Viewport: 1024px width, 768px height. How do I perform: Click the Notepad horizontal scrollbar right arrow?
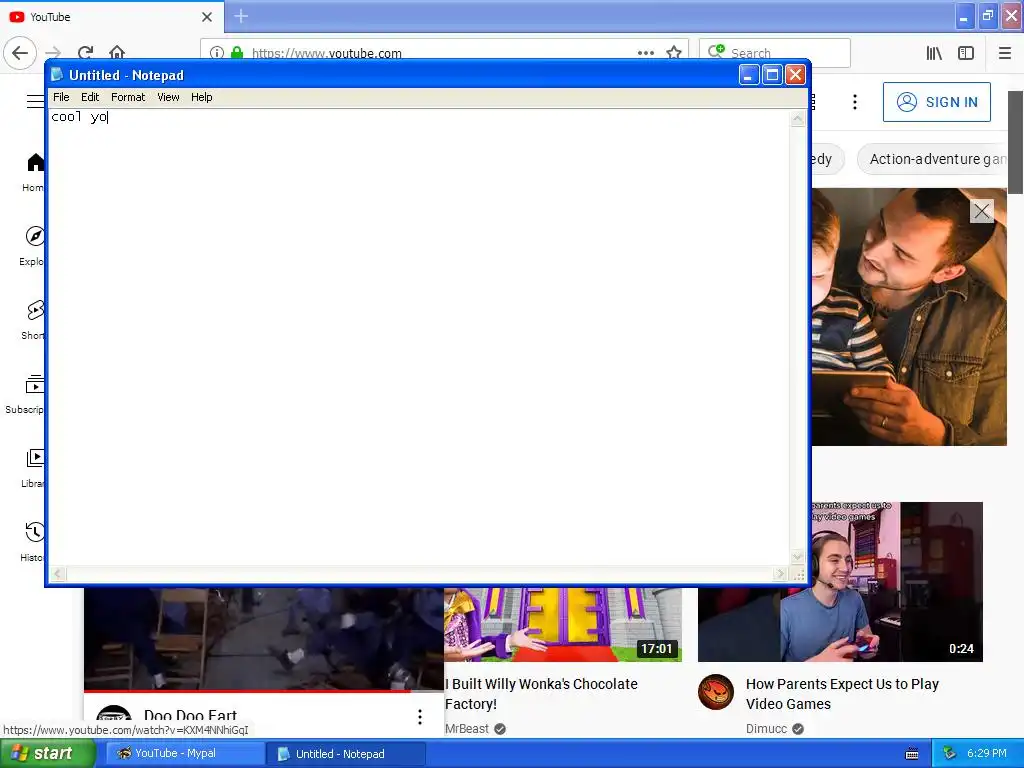coord(780,574)
